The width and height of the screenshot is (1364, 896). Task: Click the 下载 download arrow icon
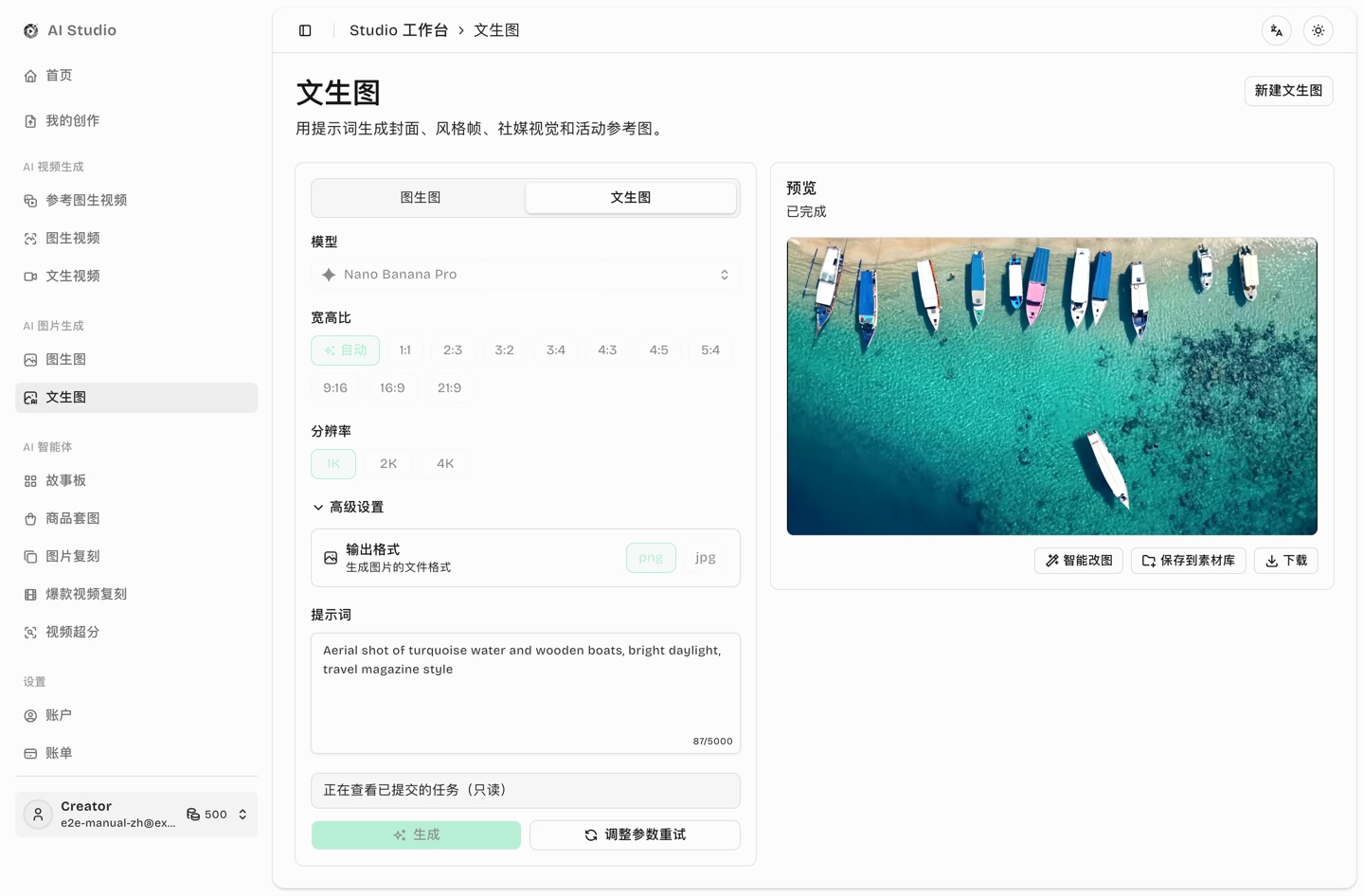(x=1272, y=561)
